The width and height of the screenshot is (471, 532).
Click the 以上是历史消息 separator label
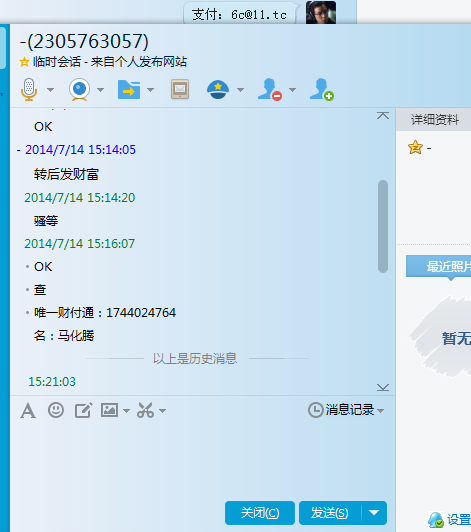pos(195,358)
